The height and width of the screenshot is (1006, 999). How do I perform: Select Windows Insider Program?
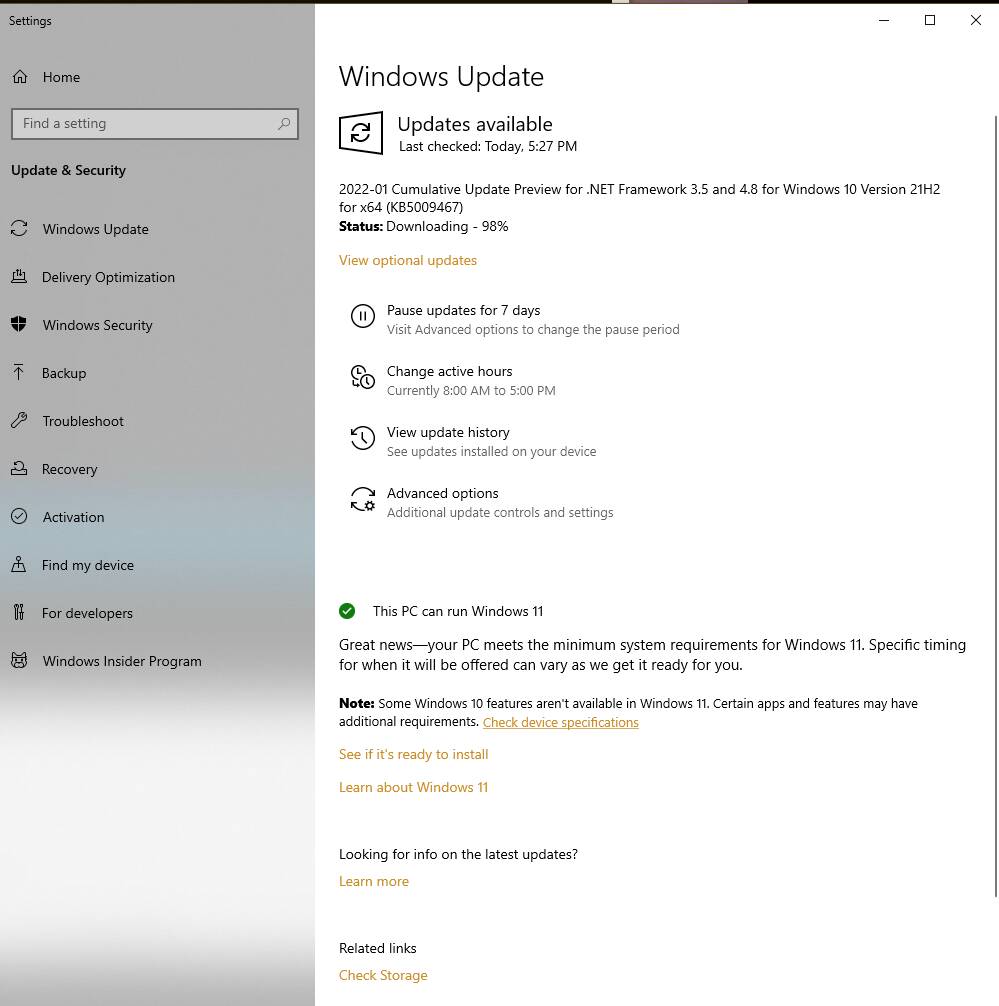[x=121, y=661]
